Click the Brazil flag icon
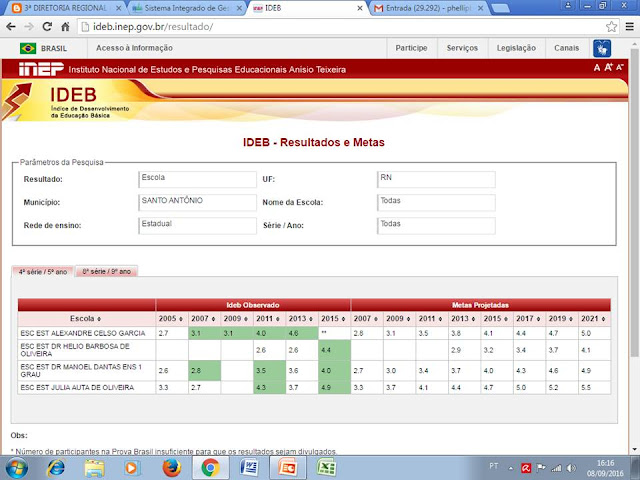This screenshot has width=640, height=480. tap(28, 48)
